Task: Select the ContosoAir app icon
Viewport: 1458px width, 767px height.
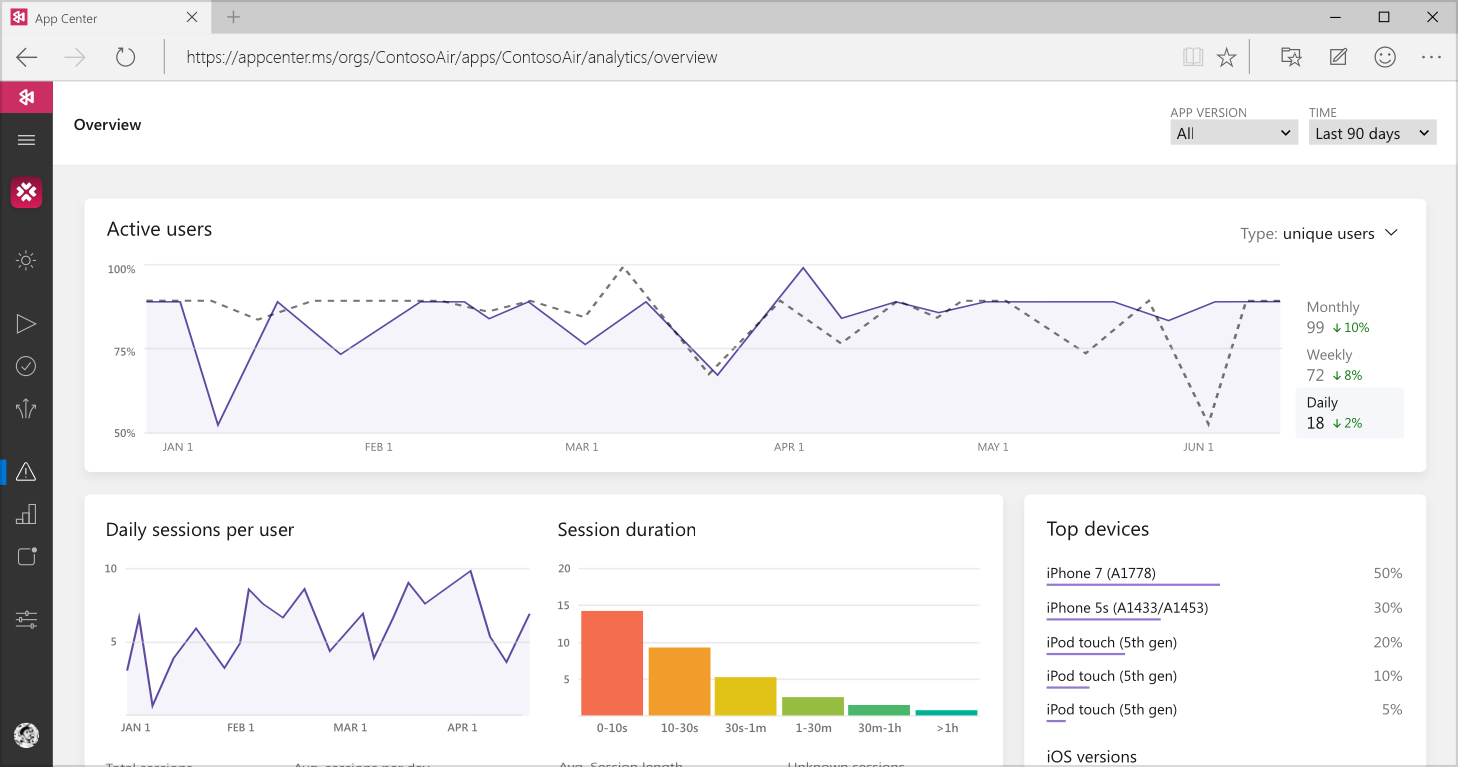Action: [26, 192]
